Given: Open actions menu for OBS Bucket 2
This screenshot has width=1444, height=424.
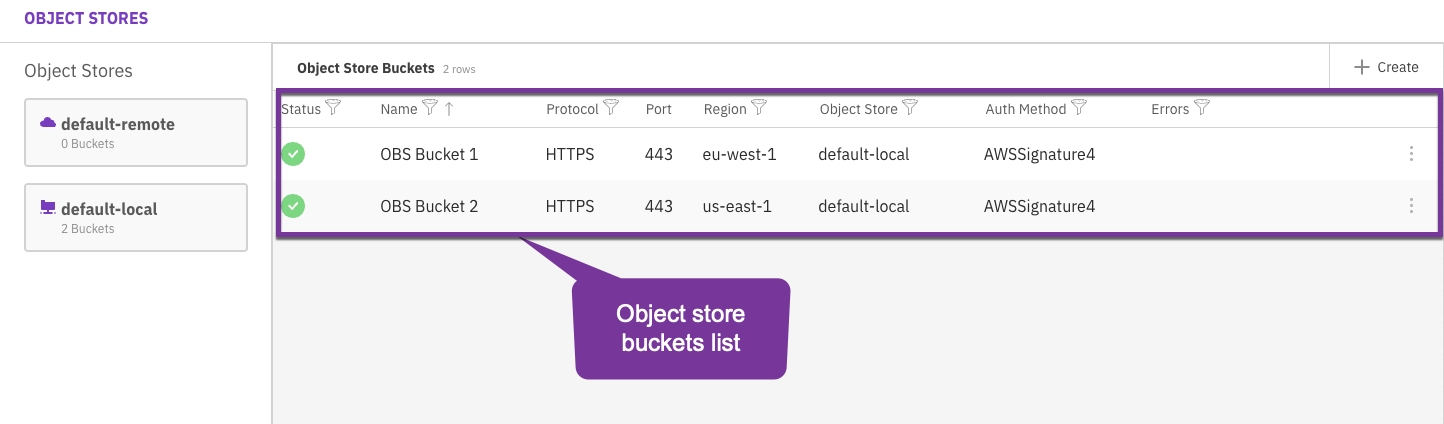Looking at the screenshot, I should 1411,206.
